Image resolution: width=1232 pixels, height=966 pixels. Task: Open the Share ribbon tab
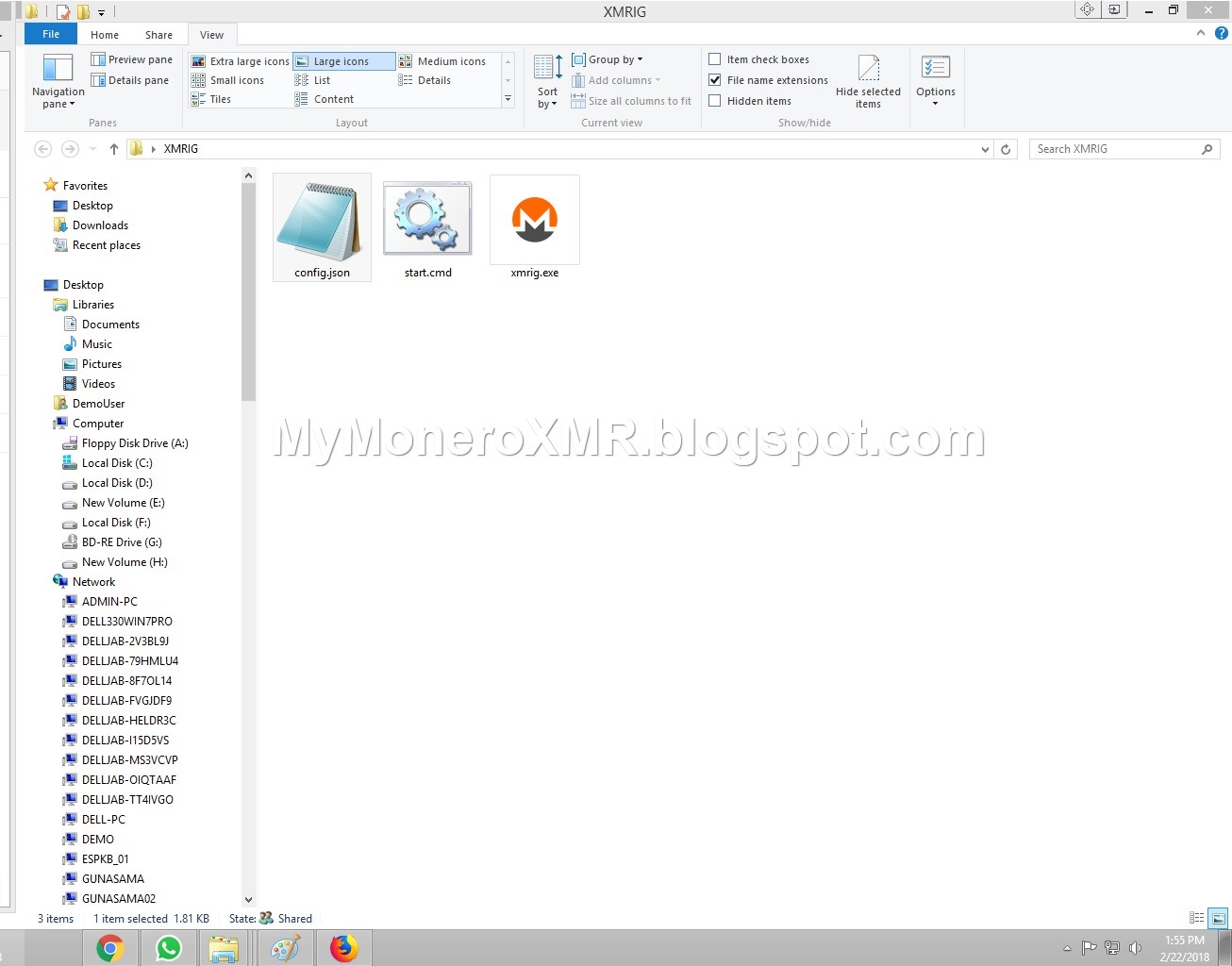[x=158, y=34]
